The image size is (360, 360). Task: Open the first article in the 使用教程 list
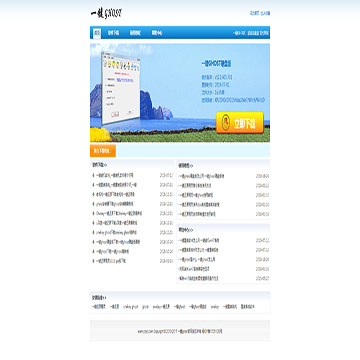click(202, 176)
